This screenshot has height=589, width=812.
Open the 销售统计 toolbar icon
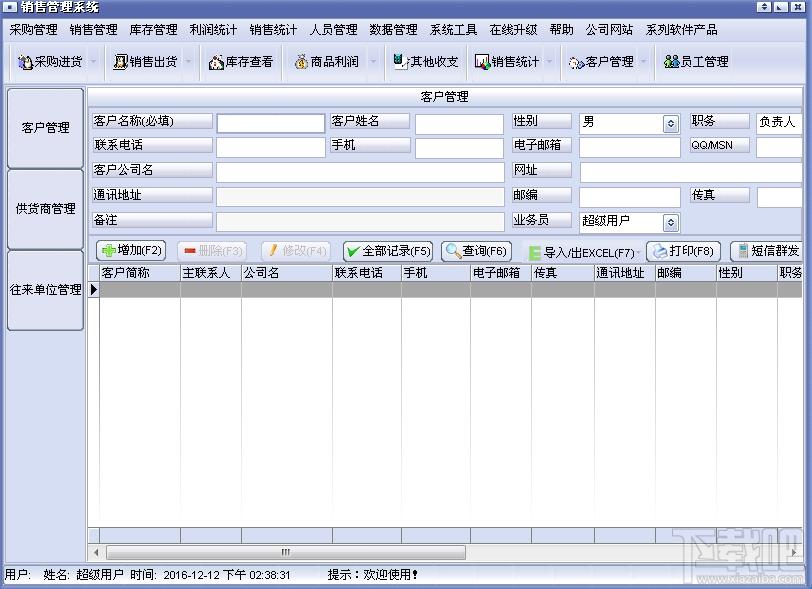click(507, 62)
